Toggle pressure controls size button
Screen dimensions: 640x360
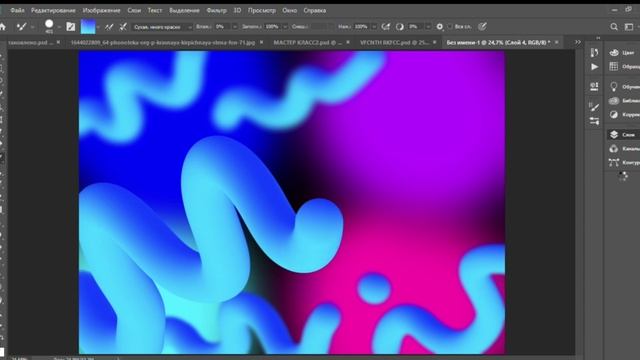pos(482,27)
